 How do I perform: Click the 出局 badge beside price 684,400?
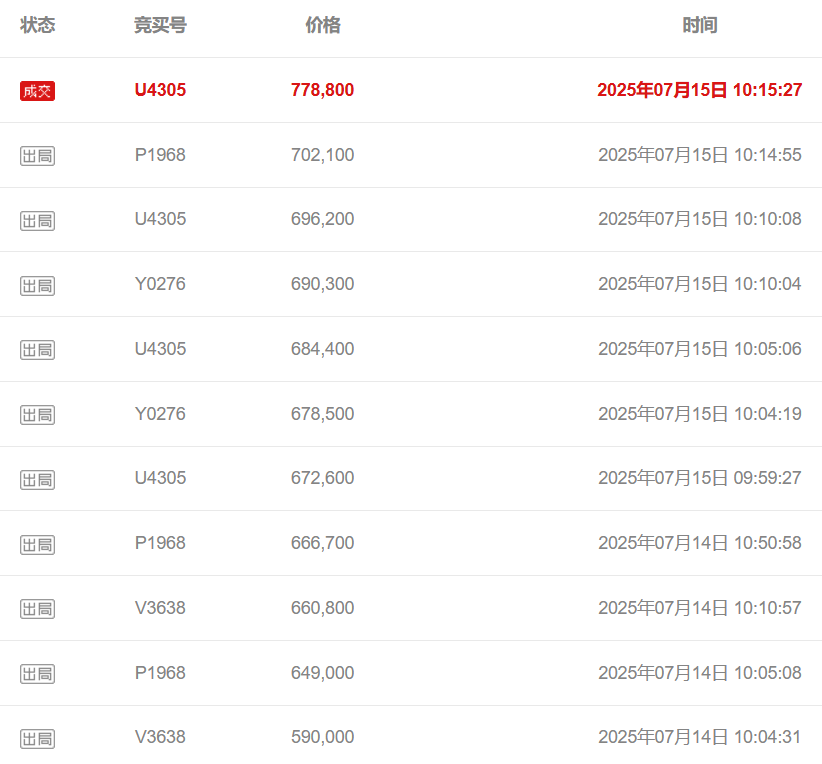pos(37,350)
